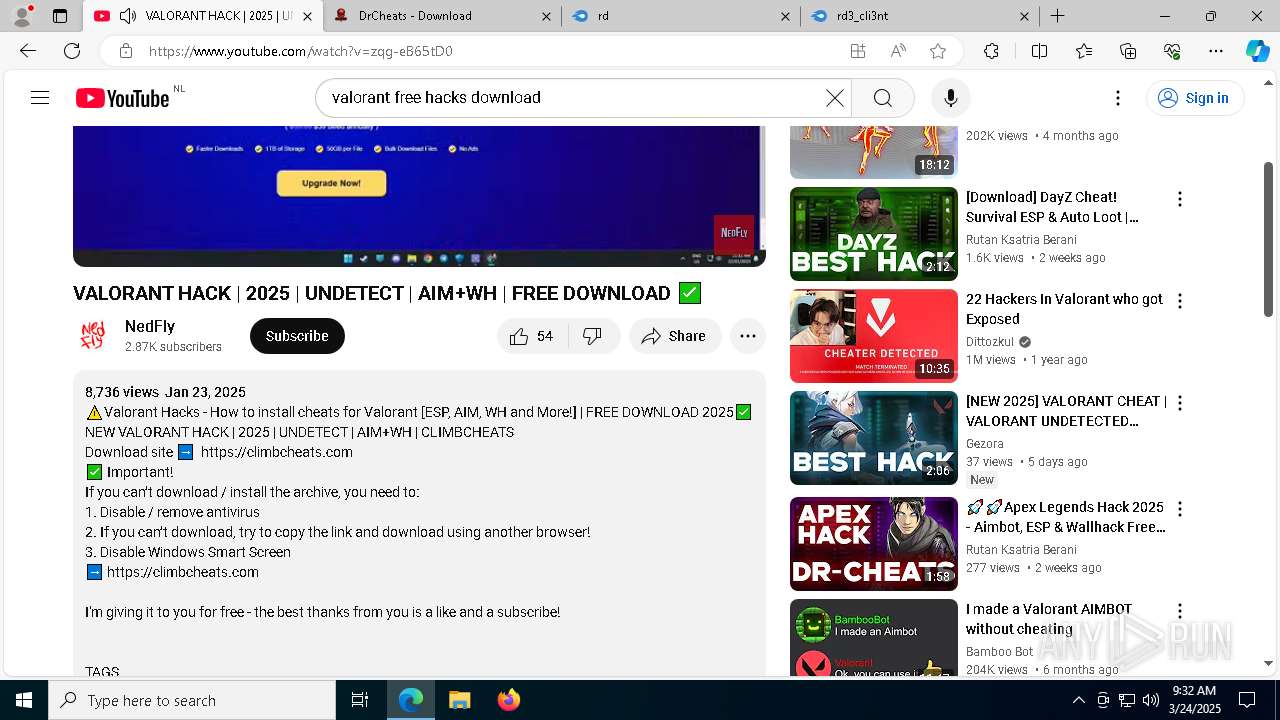
Task: Open options for 22 Hackers video
Action: coord(1180,301)
